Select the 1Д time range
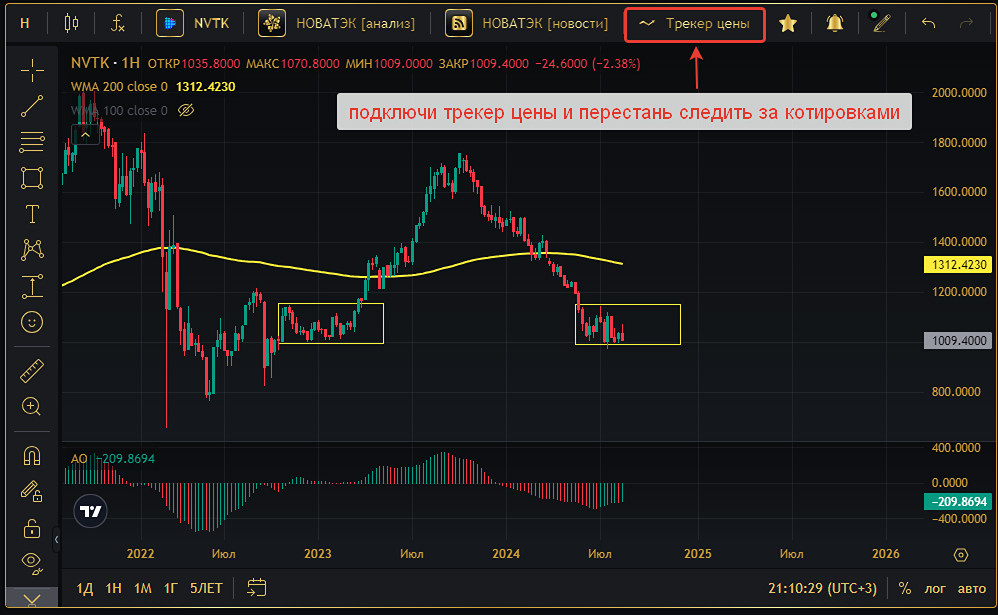Screen dimensions: 998x615 point(85,588)
